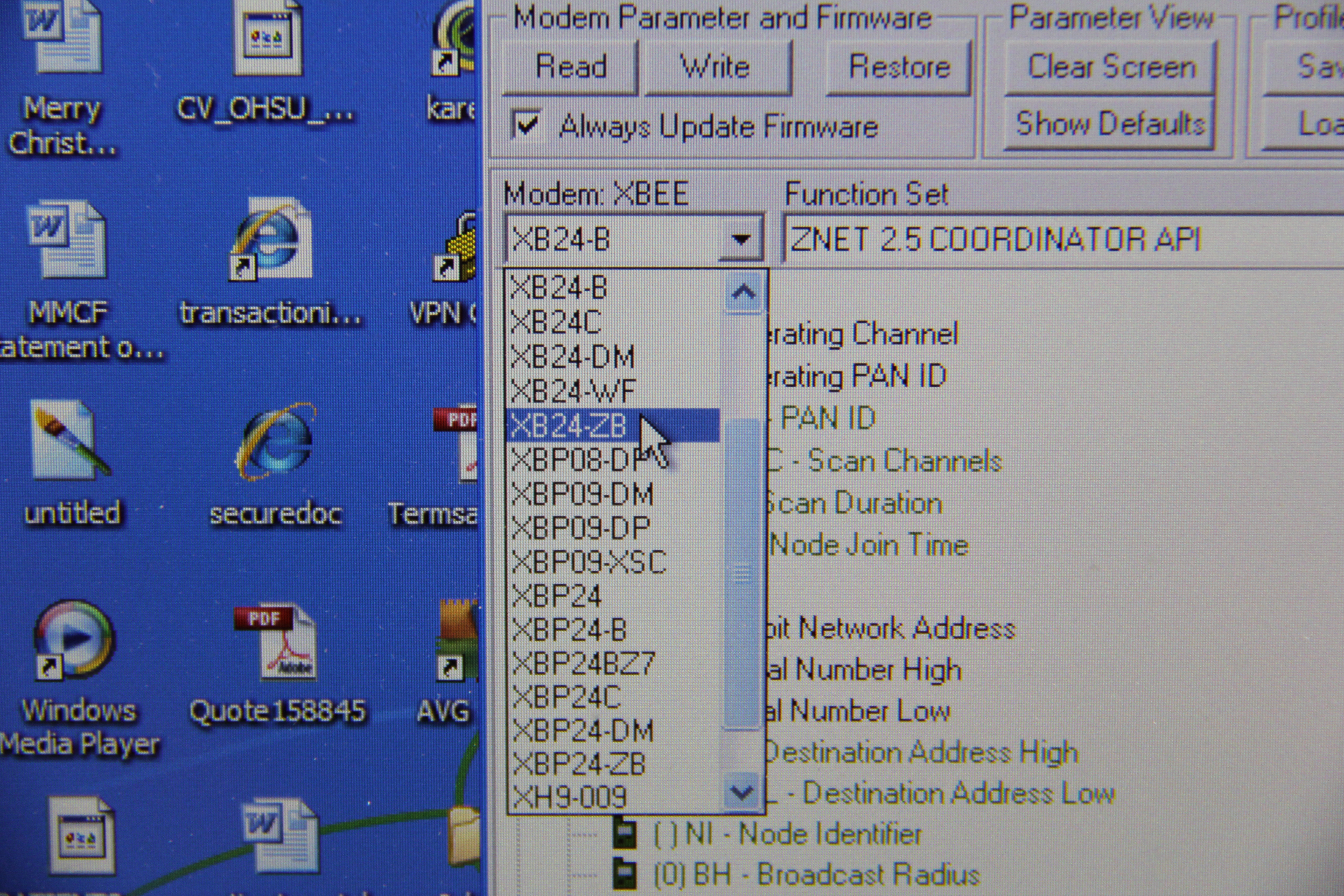Select the Scan Duration parameter row
Viewport: 1344px width, 896px height.
click(854, 503)
